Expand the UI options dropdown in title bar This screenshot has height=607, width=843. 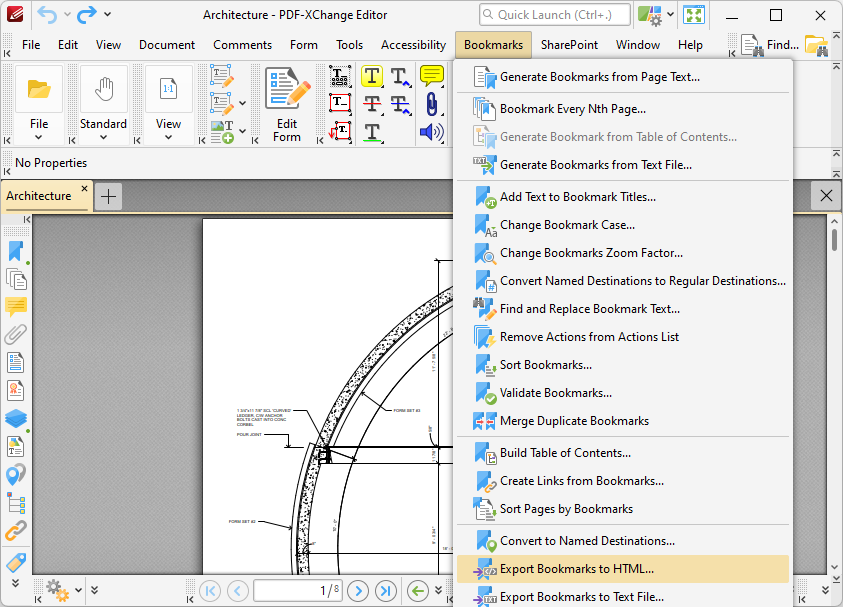(669, 15)
